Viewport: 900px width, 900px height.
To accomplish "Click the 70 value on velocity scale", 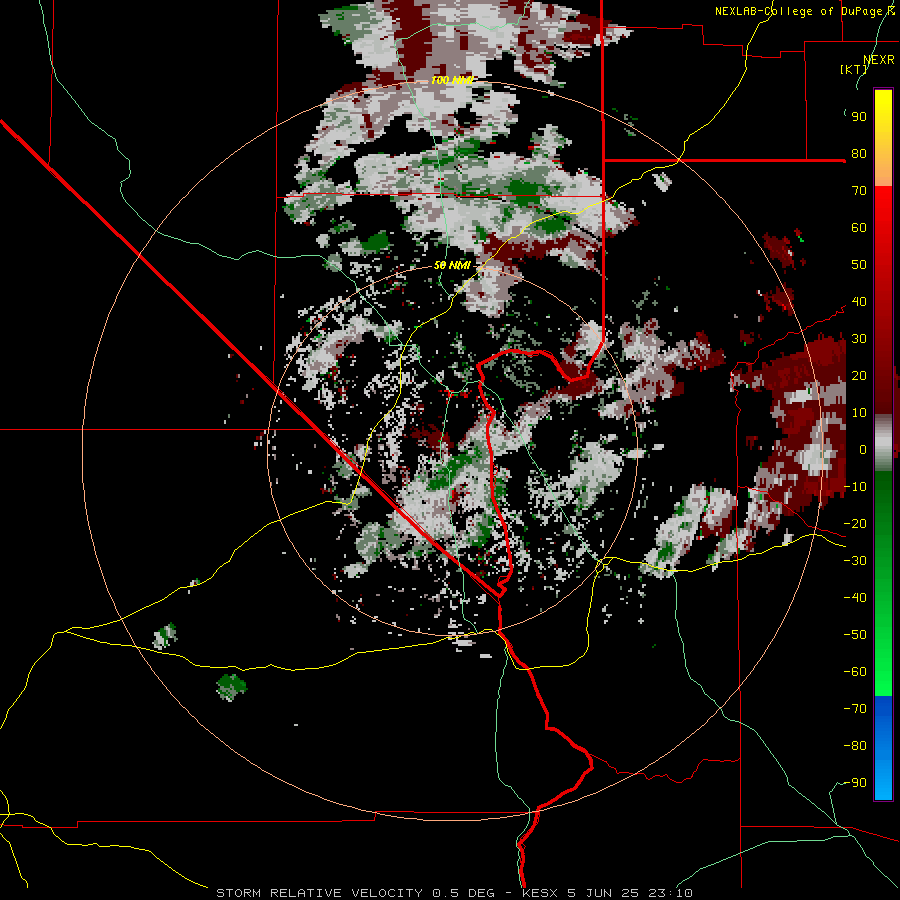I will coord(859,191).
